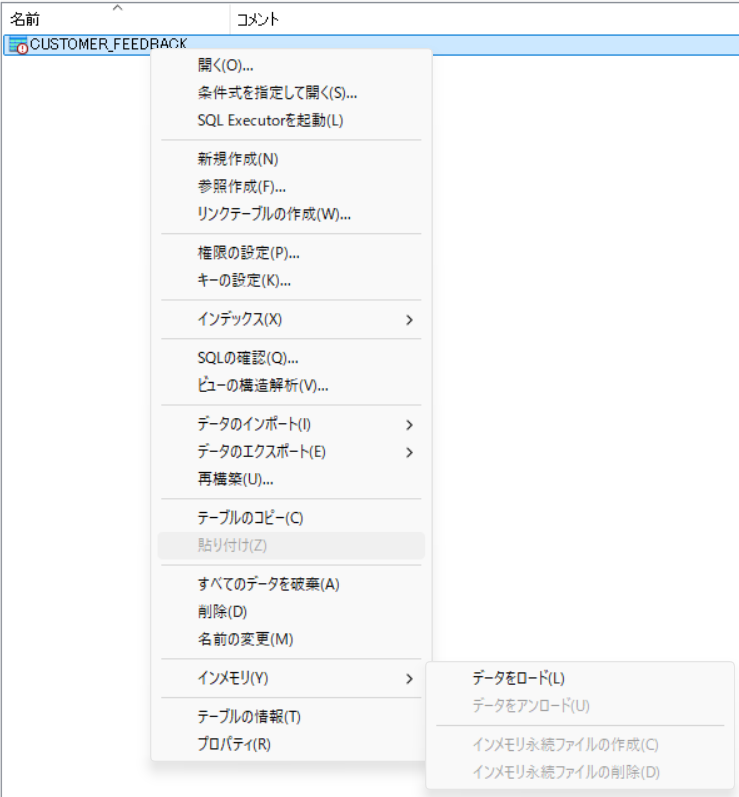Choose キーの設定(K)... item
Screen dimensions: 739x797
244,280
